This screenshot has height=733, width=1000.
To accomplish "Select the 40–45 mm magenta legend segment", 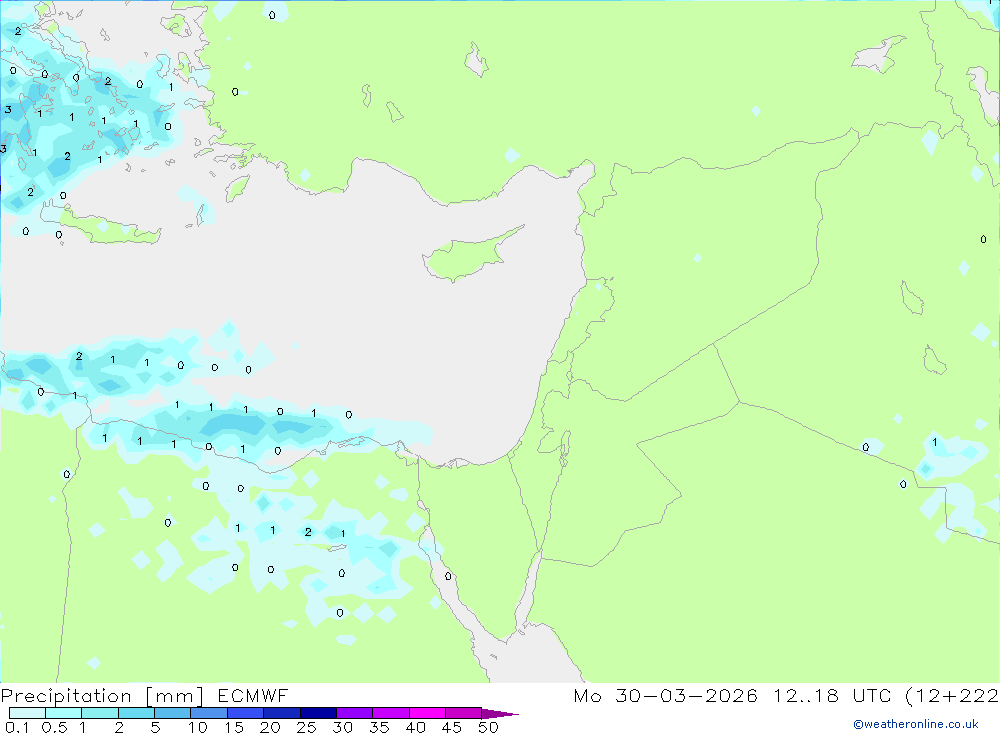I will [x=427, y=713].
